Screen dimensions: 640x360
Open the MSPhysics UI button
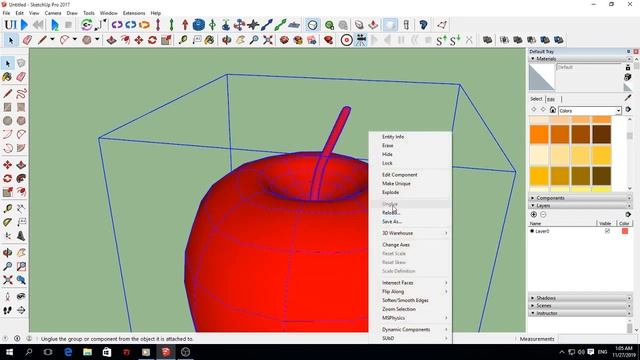(10, 25)
